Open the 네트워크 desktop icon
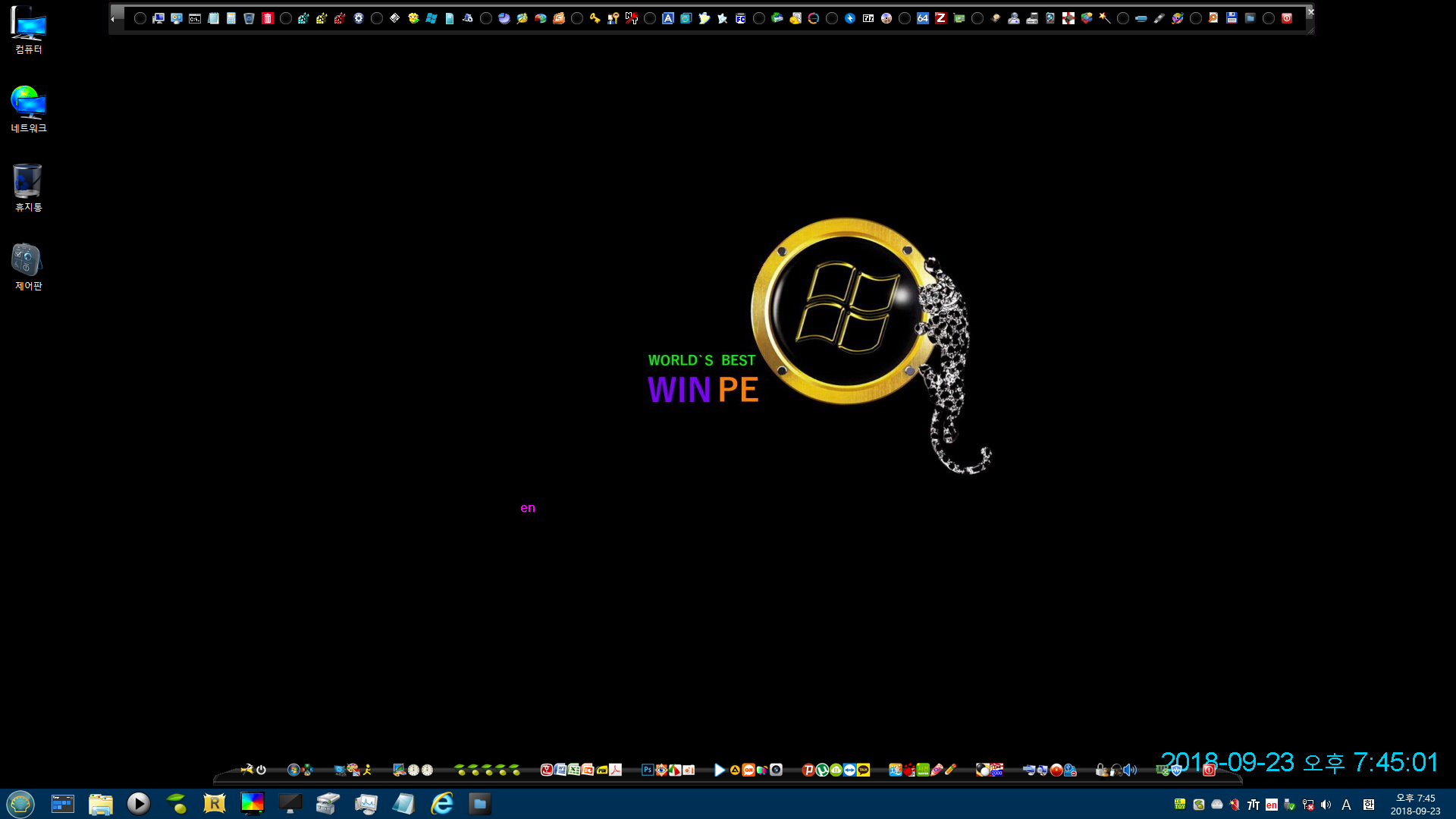 (x=29, y=109)
